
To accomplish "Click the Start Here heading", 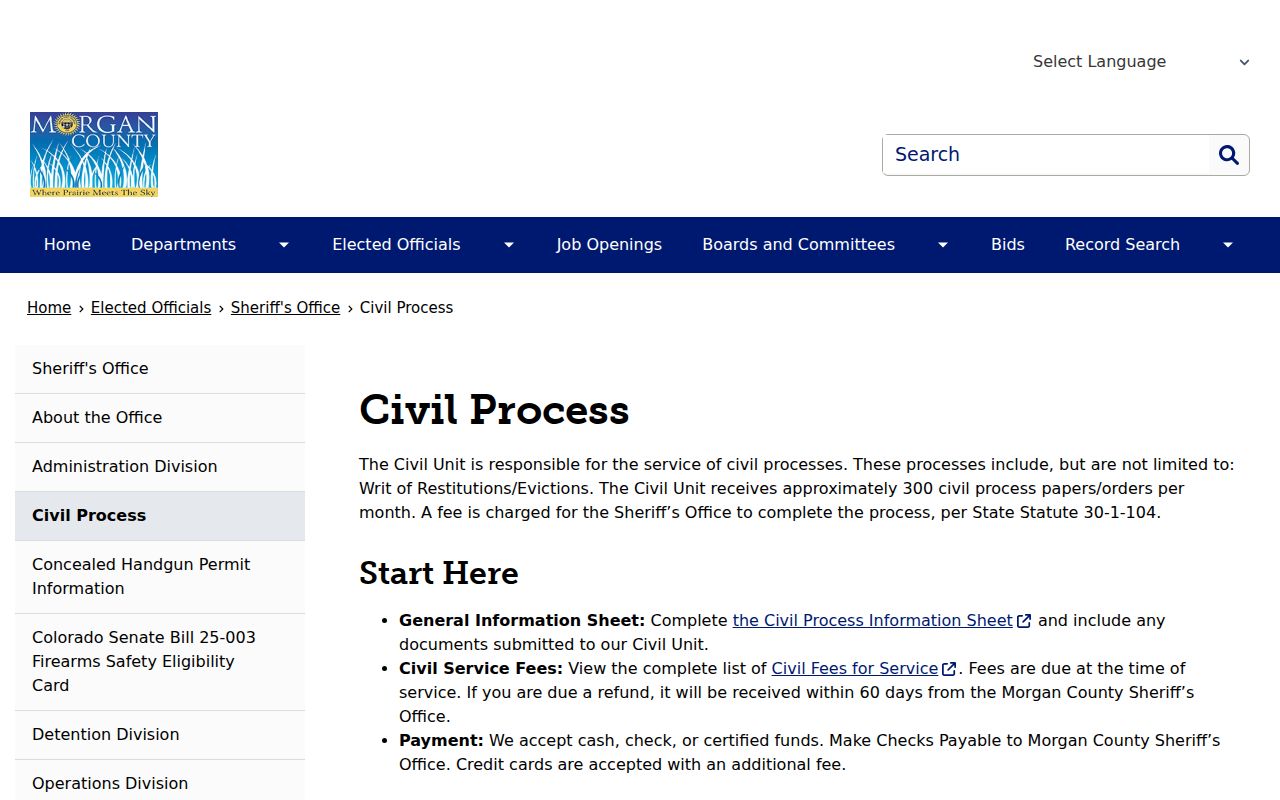I will 439,573.
